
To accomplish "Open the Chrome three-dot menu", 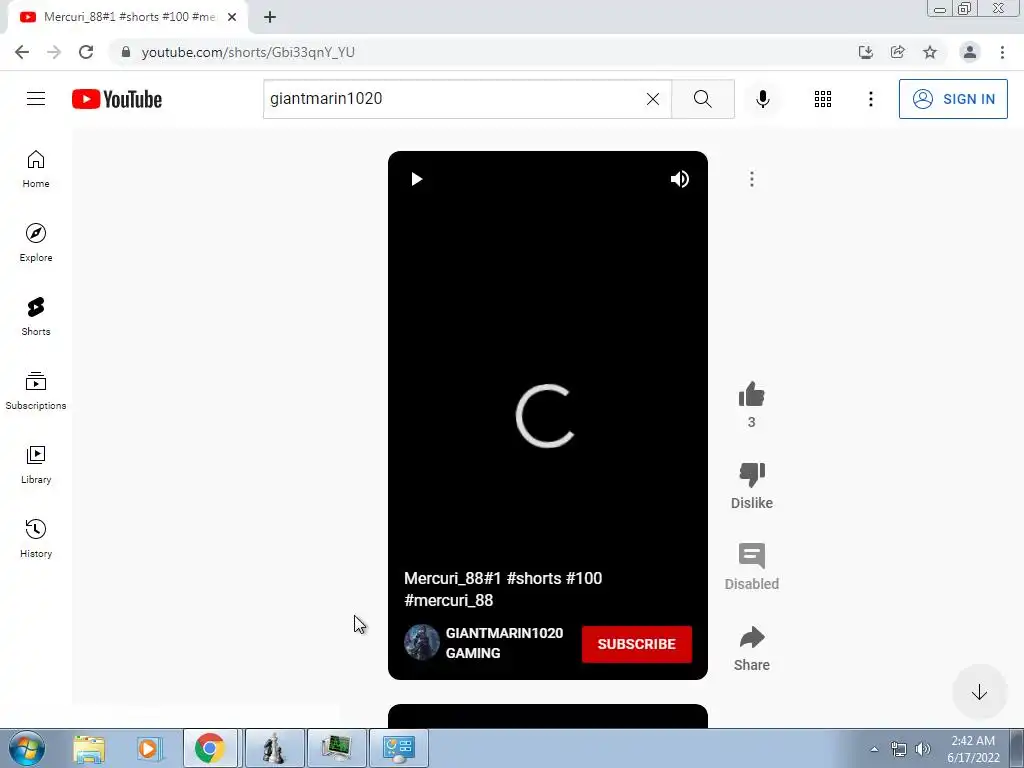I will coord(1002,52).
